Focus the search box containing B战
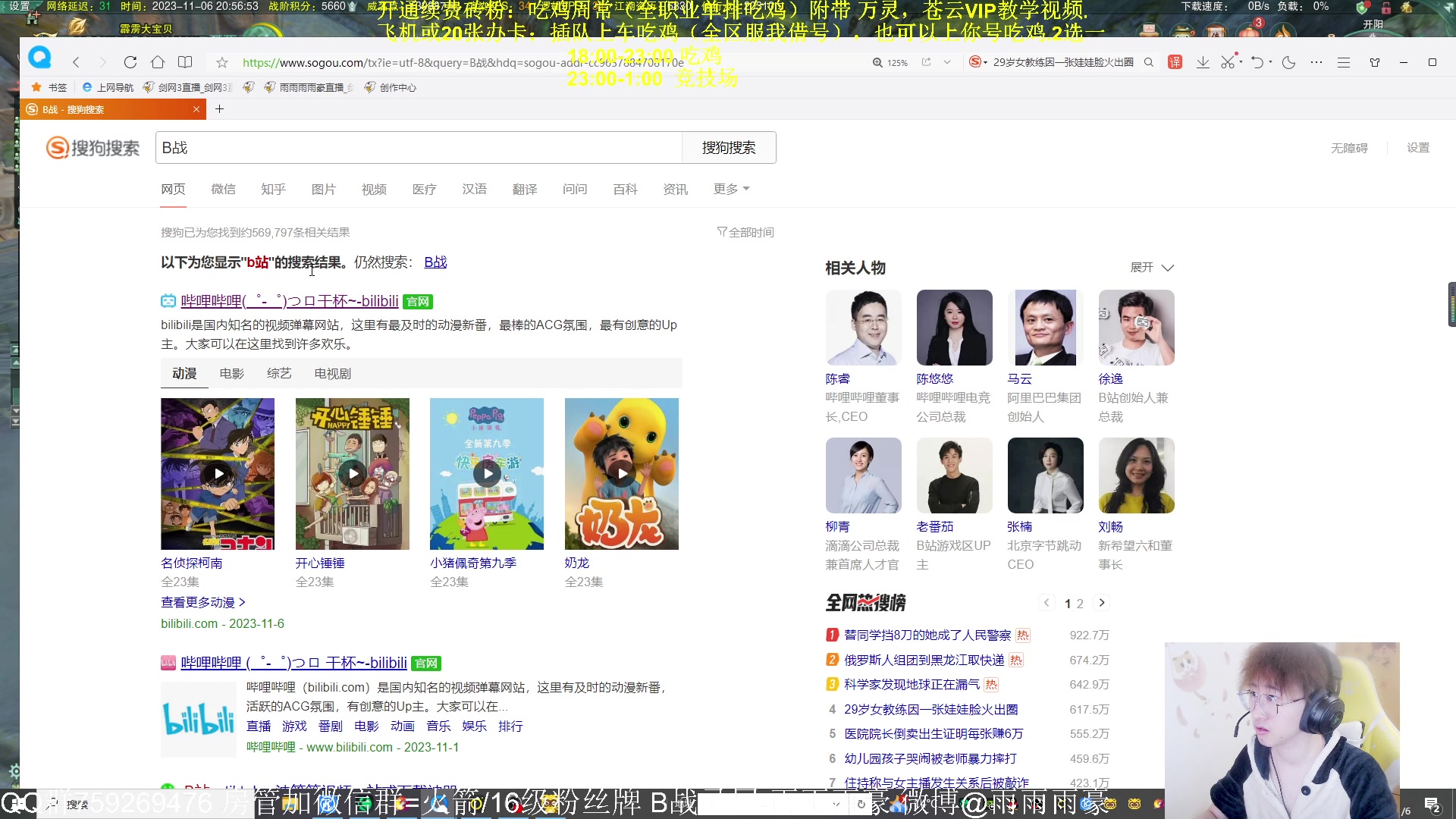The width and height of the screenshot is (1456, 819). click(419, 148)
